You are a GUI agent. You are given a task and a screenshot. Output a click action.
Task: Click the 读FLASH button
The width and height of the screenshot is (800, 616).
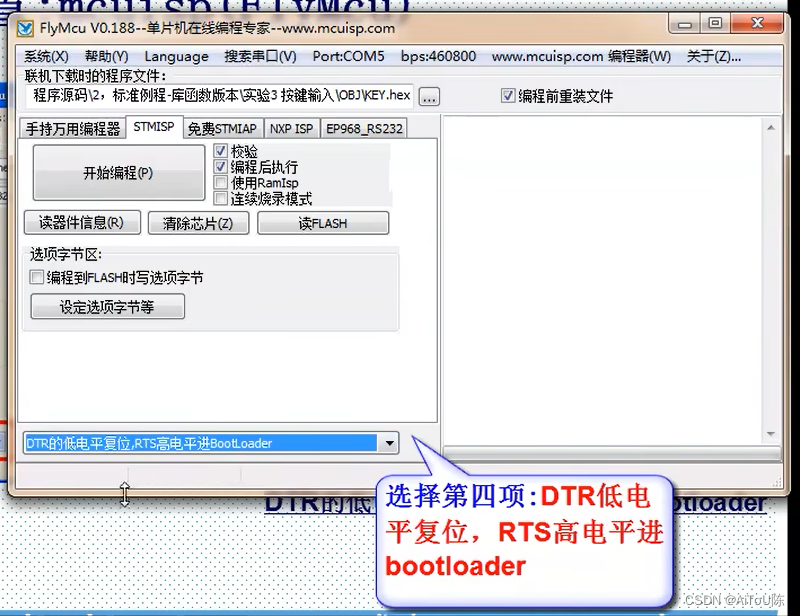(323, 223)
